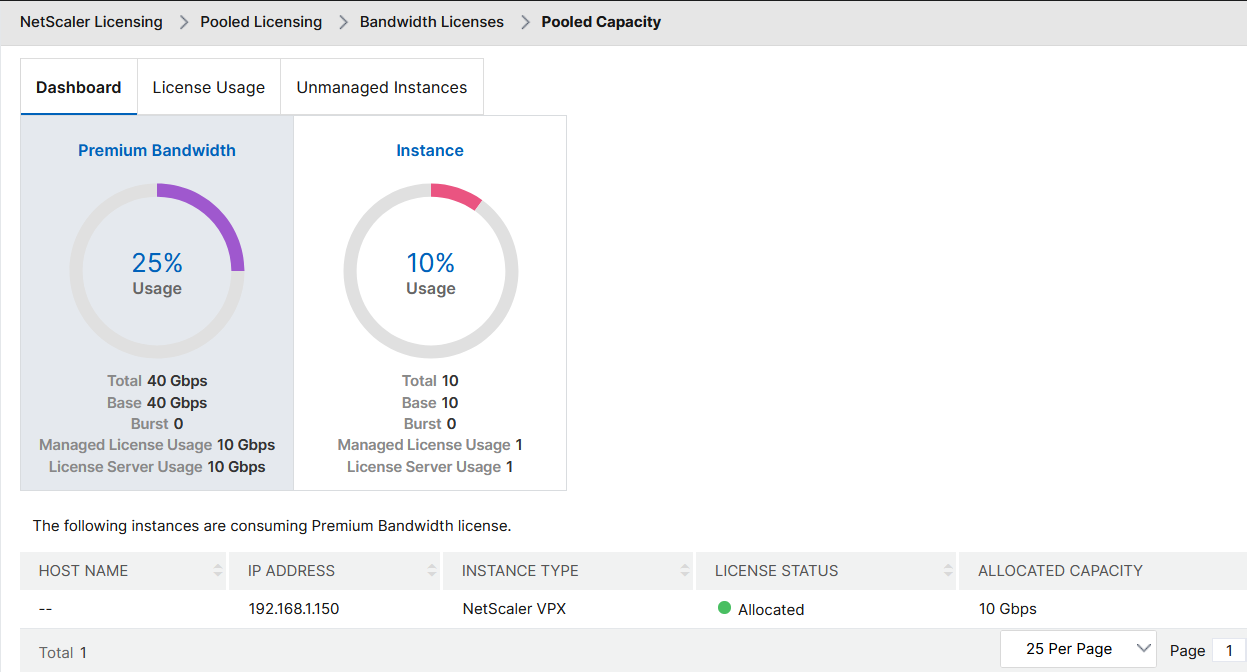Click the green Allocated status indicator dot
This screenshot has width=1247, height=672.
coord(723,608)
